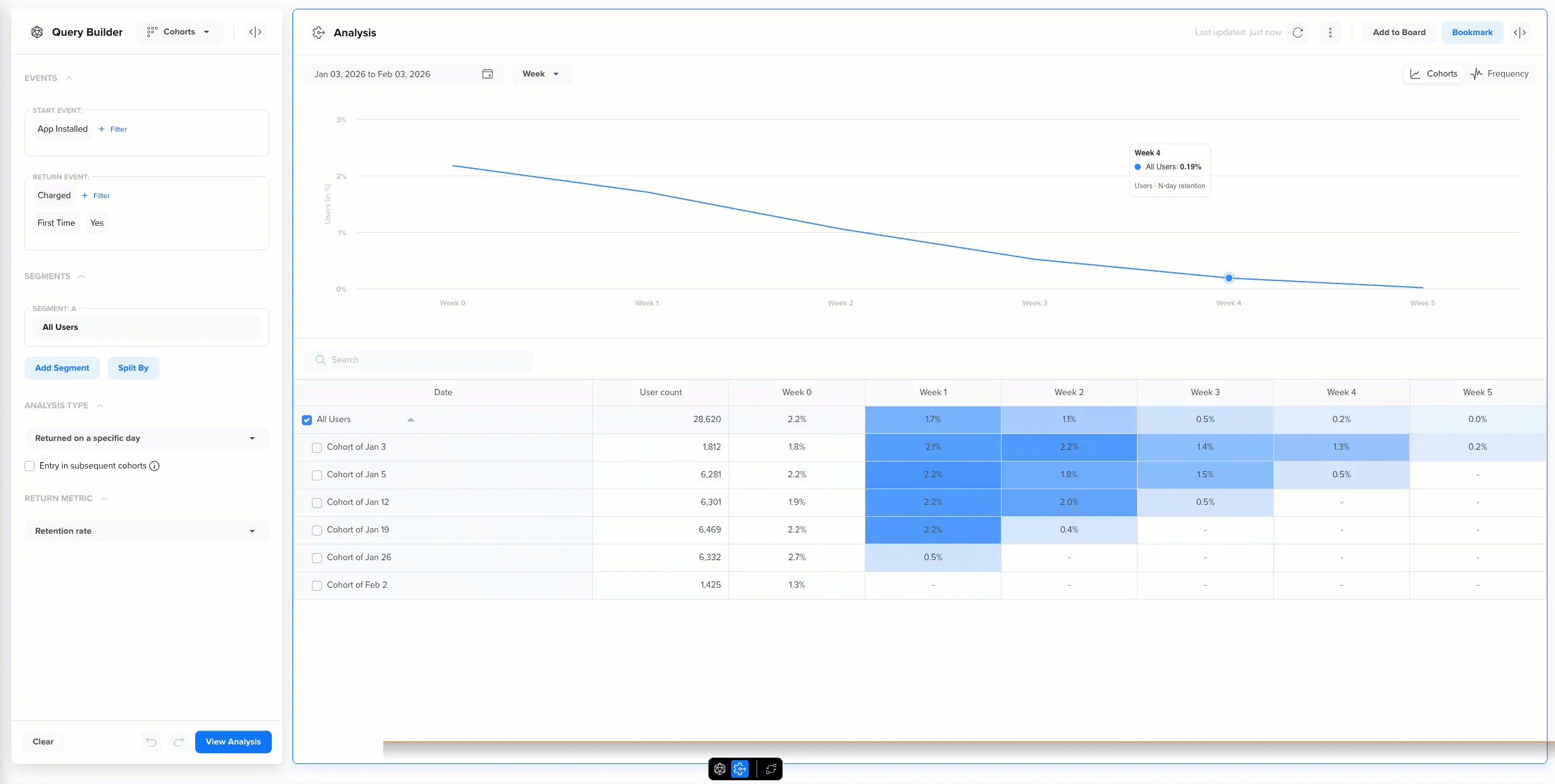The image size is (1555, 784).
Task: Open the Retention rate dropdown
Action: tap(146, 531)
